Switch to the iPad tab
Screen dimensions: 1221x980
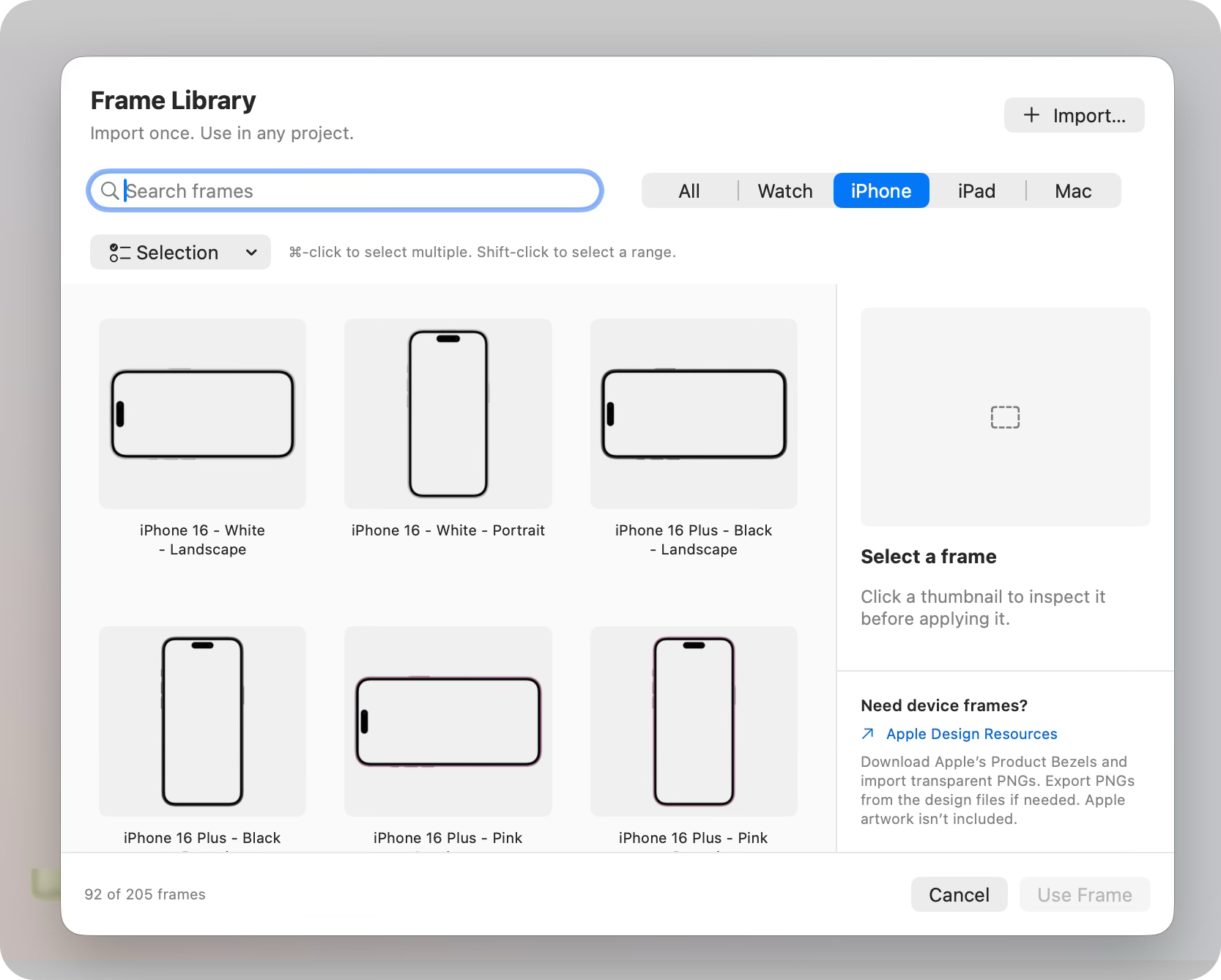click(x=977, y=191)
